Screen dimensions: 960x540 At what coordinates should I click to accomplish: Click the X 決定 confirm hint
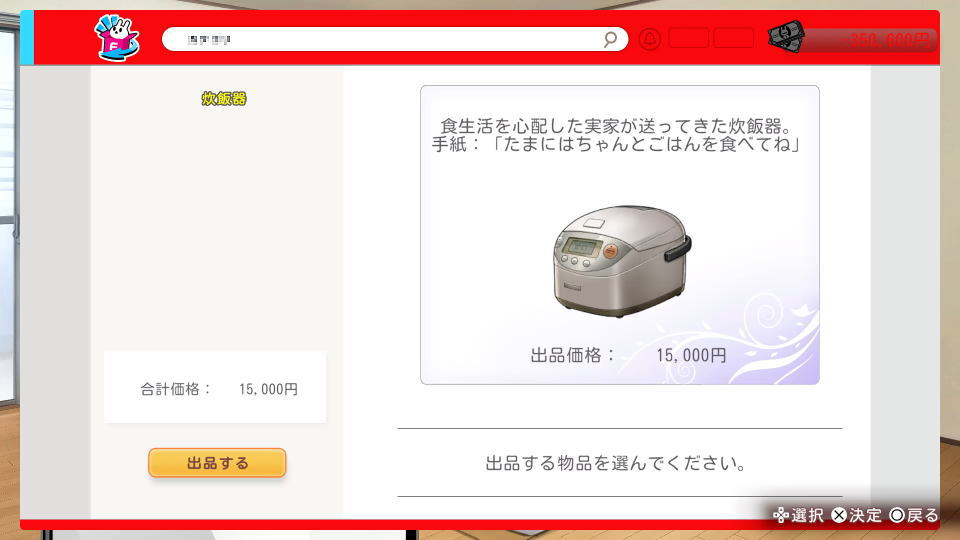[857, 516]
